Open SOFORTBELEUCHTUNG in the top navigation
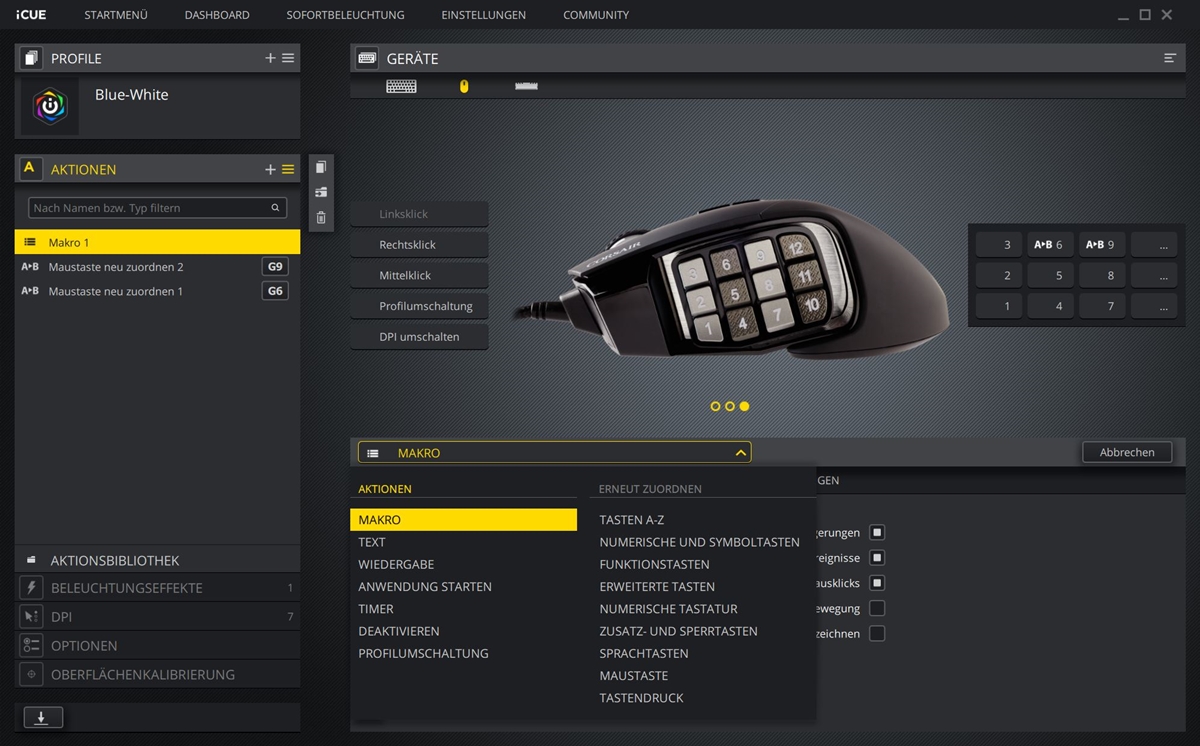This screenshot has width=1200, height=746. click(345, 15)
